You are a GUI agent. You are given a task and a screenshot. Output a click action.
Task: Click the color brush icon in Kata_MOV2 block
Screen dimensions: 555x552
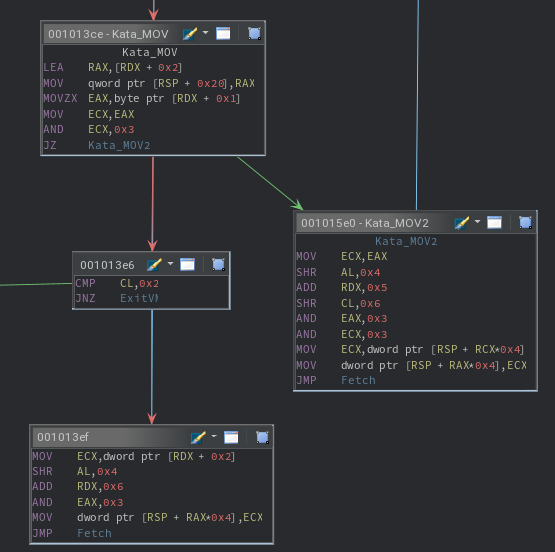pyautogui.click(x=462, y=223)
